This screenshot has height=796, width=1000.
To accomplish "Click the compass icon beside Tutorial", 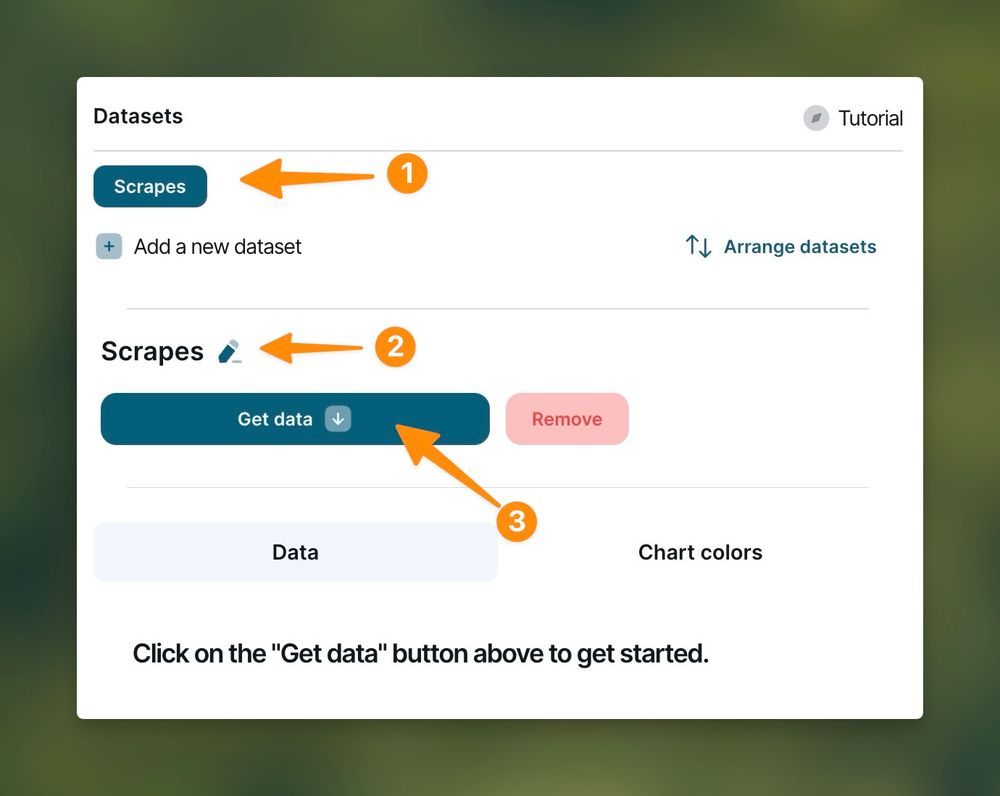I will pyautogui.click(x=815, y=117).
